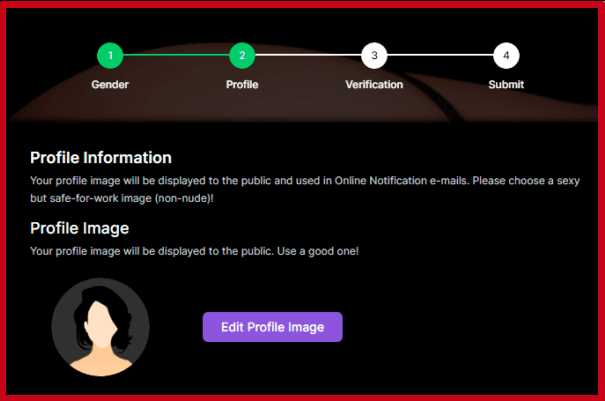Image resolution: width=605 pixels, height=401 pixels.
Task: Select the white step 4 circle
Action: [x=506, y=56]
